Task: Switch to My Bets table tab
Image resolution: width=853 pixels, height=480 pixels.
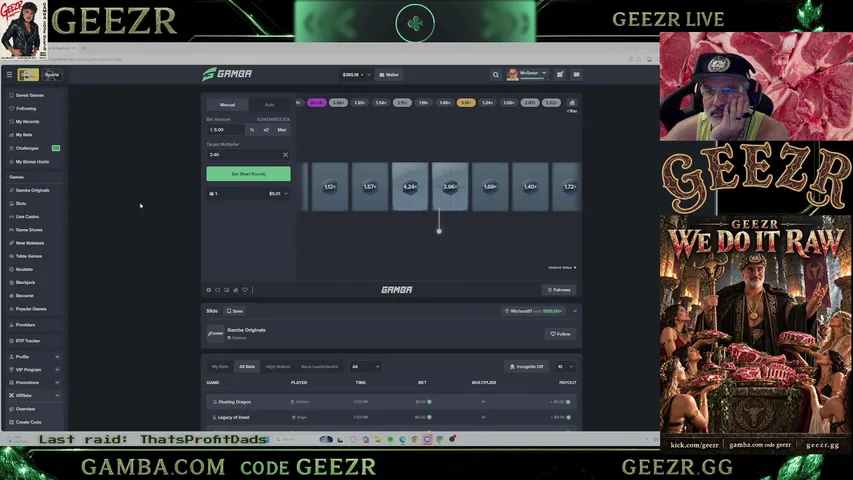Action: [x=220, y=367]
